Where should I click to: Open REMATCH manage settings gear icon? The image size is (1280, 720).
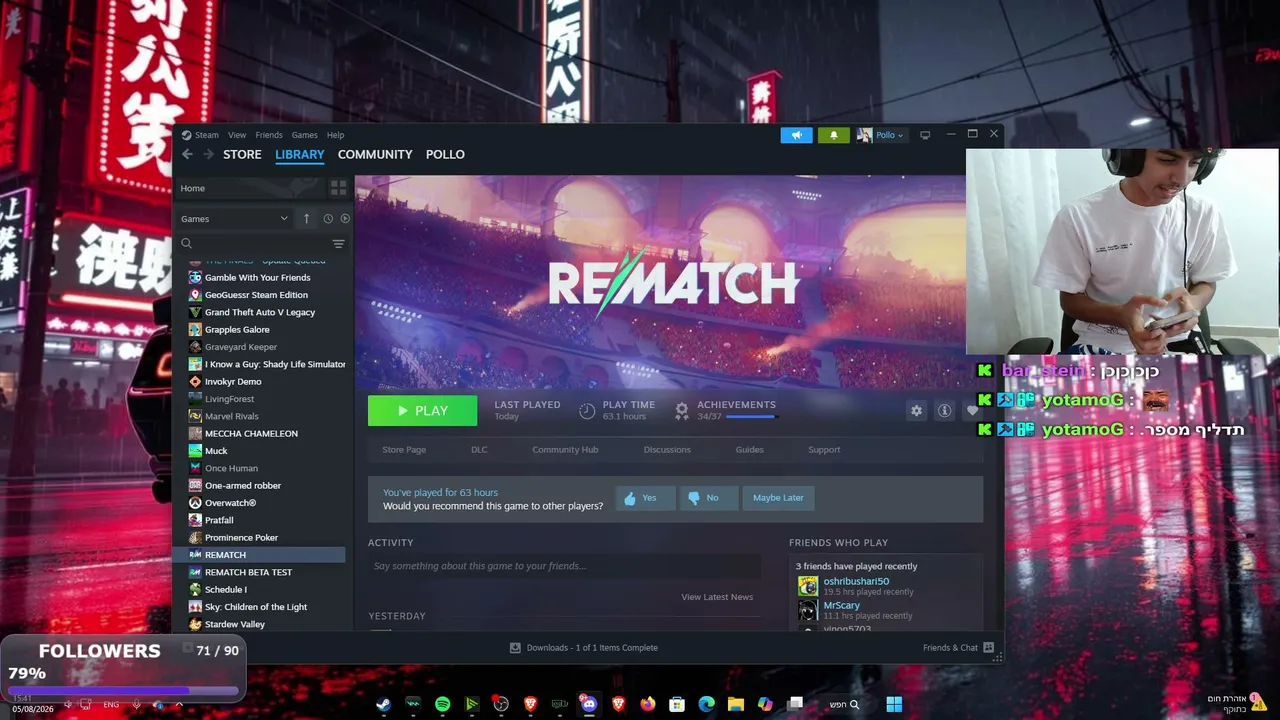point(916,411)
